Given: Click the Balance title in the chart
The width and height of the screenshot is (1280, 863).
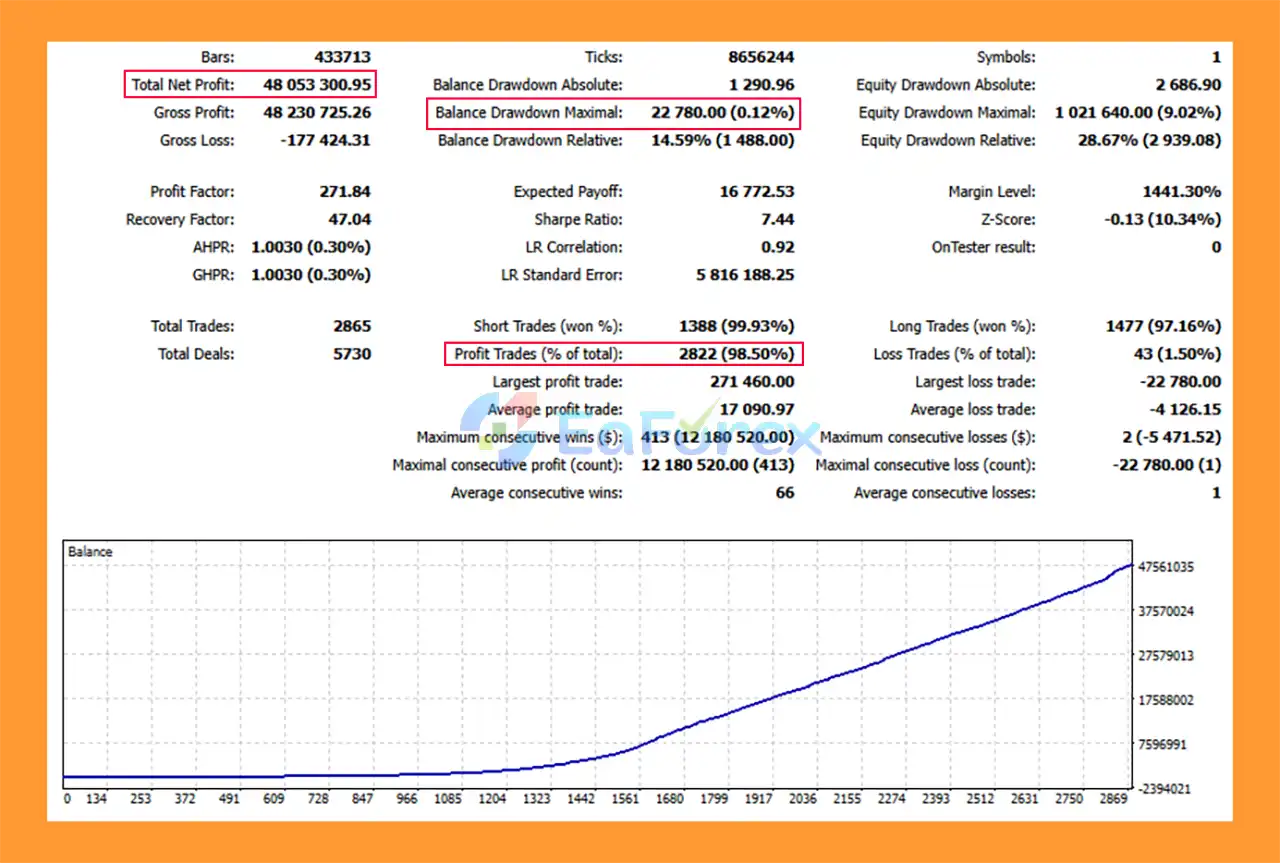Looking at the screenshot, I should click(90, 552).
